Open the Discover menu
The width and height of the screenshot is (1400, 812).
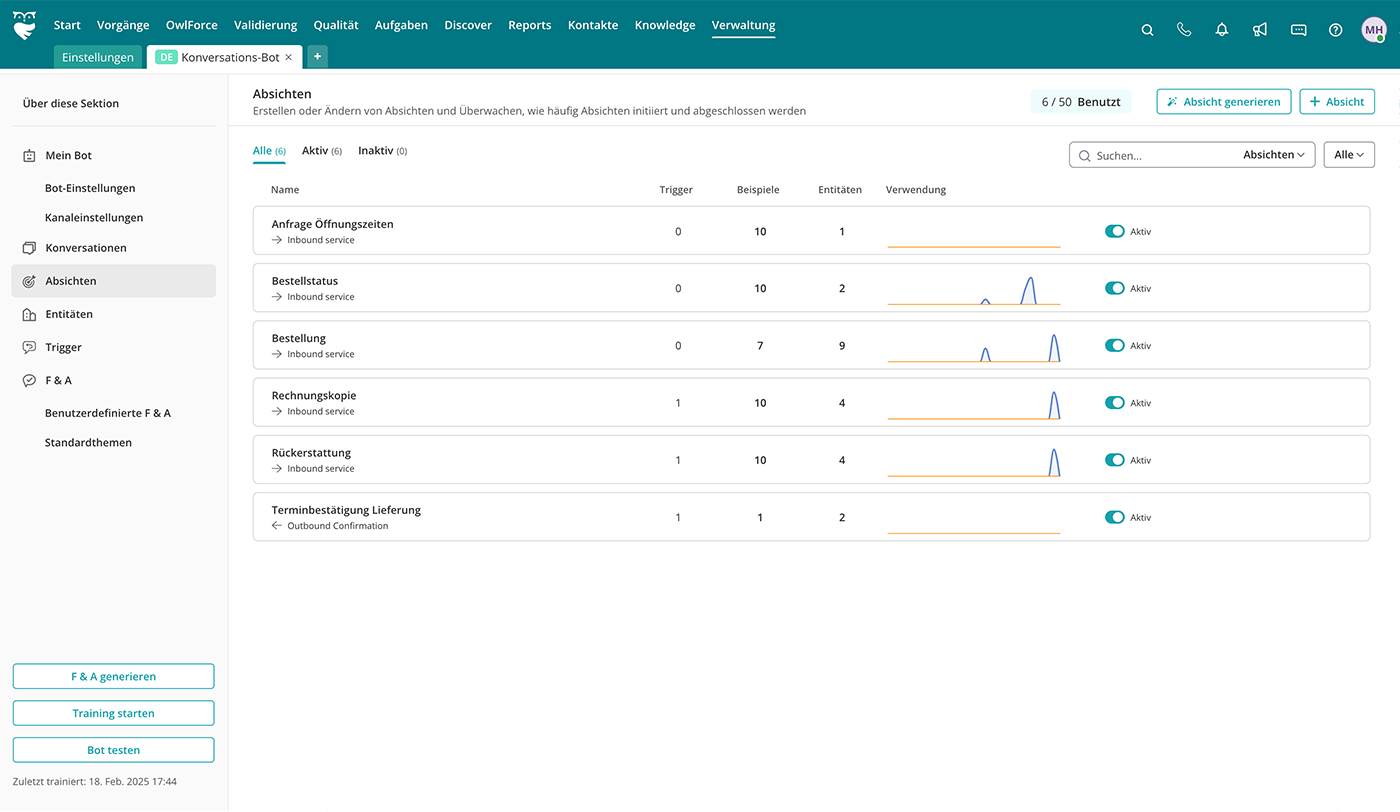(468, 25)
